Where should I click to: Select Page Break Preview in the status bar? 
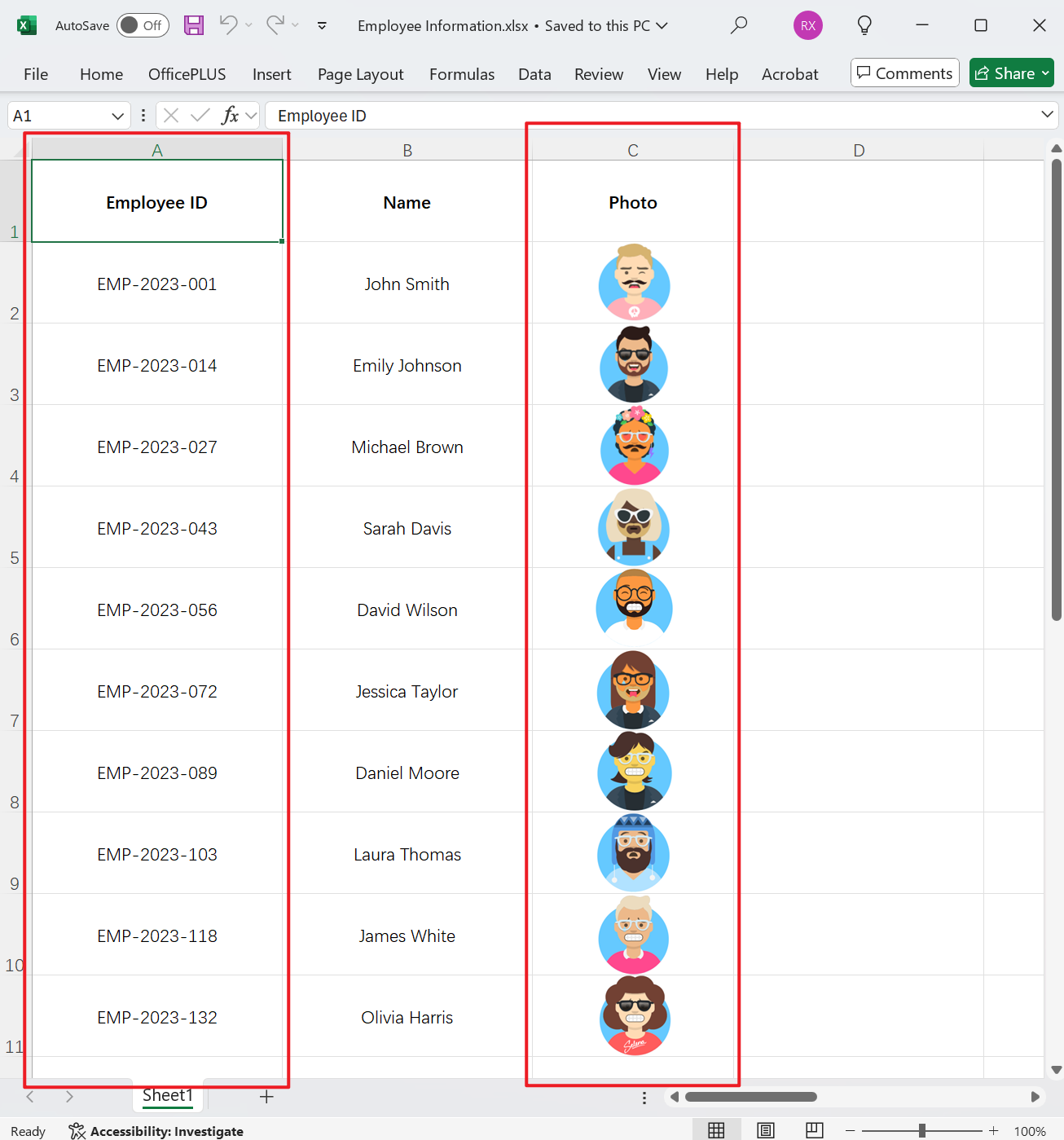pyautogui.click(x=814, y=1130)
